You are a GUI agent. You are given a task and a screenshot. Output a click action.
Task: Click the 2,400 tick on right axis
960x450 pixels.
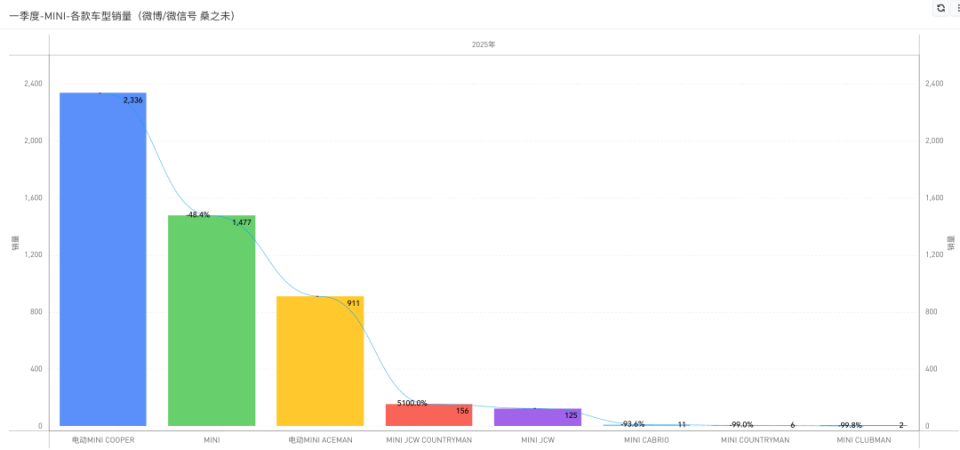[934, 83]
